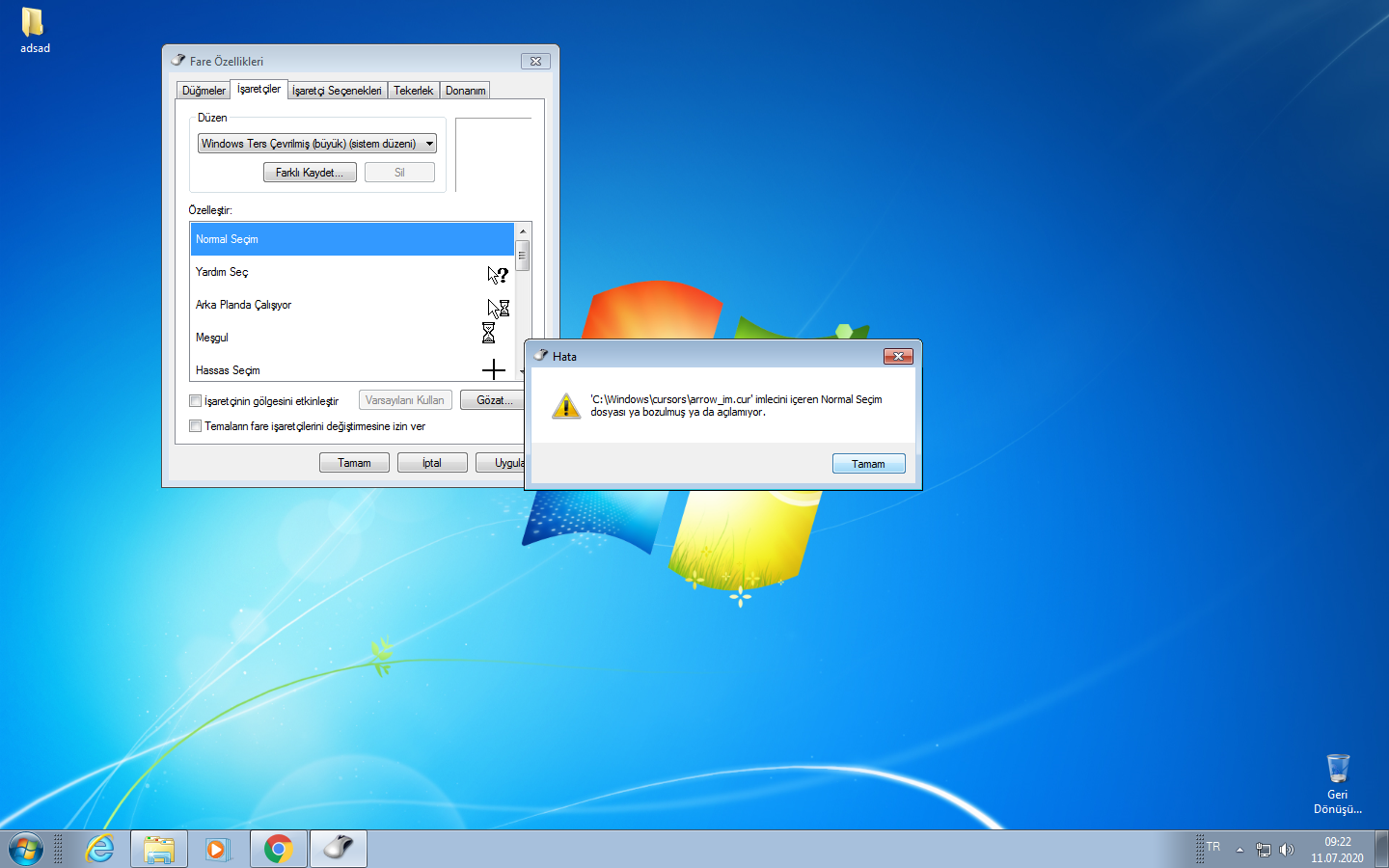Click the mouse icon in Hata title bar
1389x868 pixels.
tap(541, 356)
